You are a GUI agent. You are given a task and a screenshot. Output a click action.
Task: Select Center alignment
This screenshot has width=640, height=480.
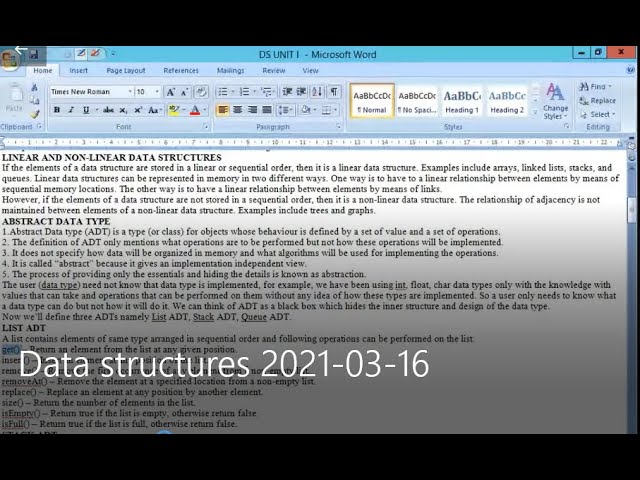coord(238,110)
